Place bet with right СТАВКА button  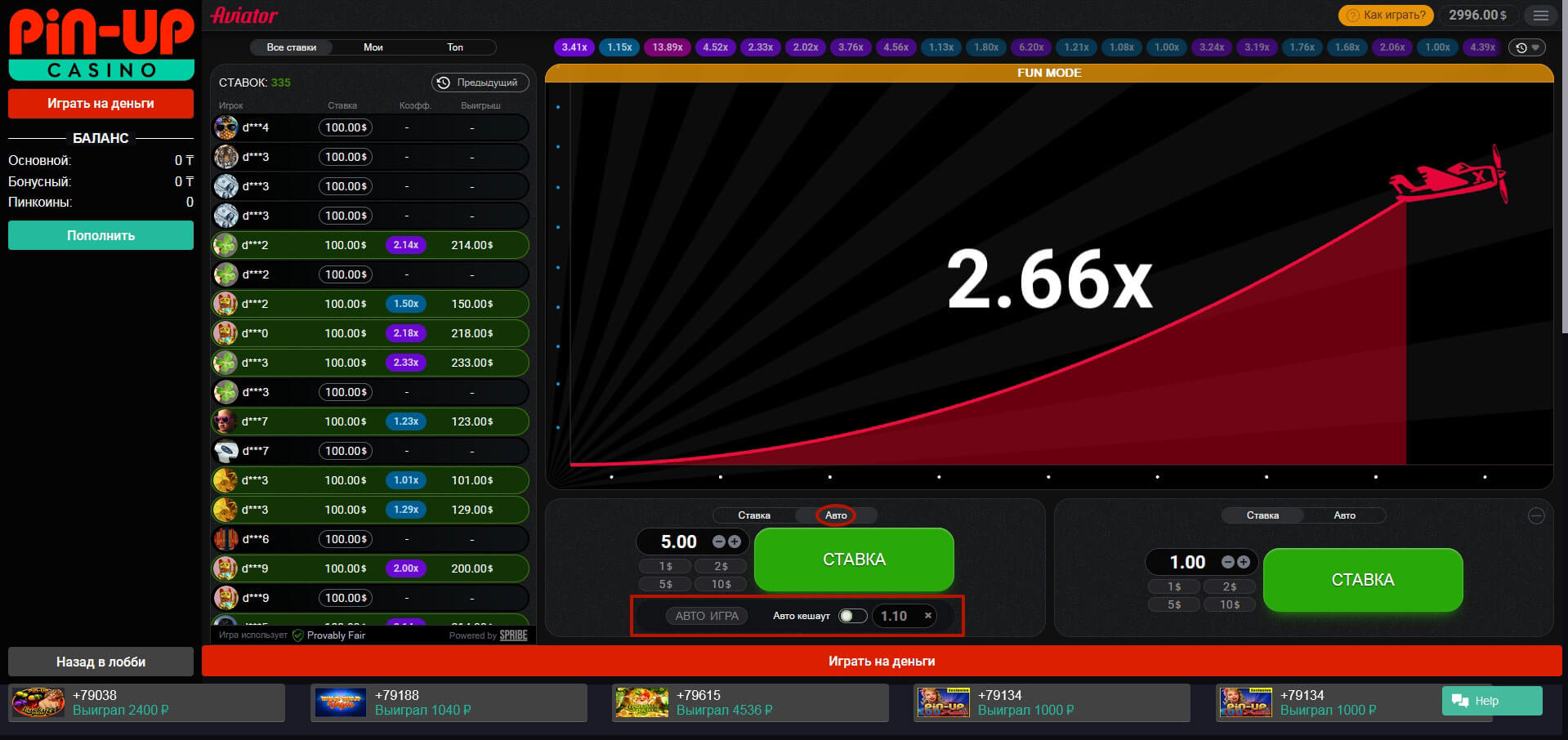click(x=1363, y=580)
